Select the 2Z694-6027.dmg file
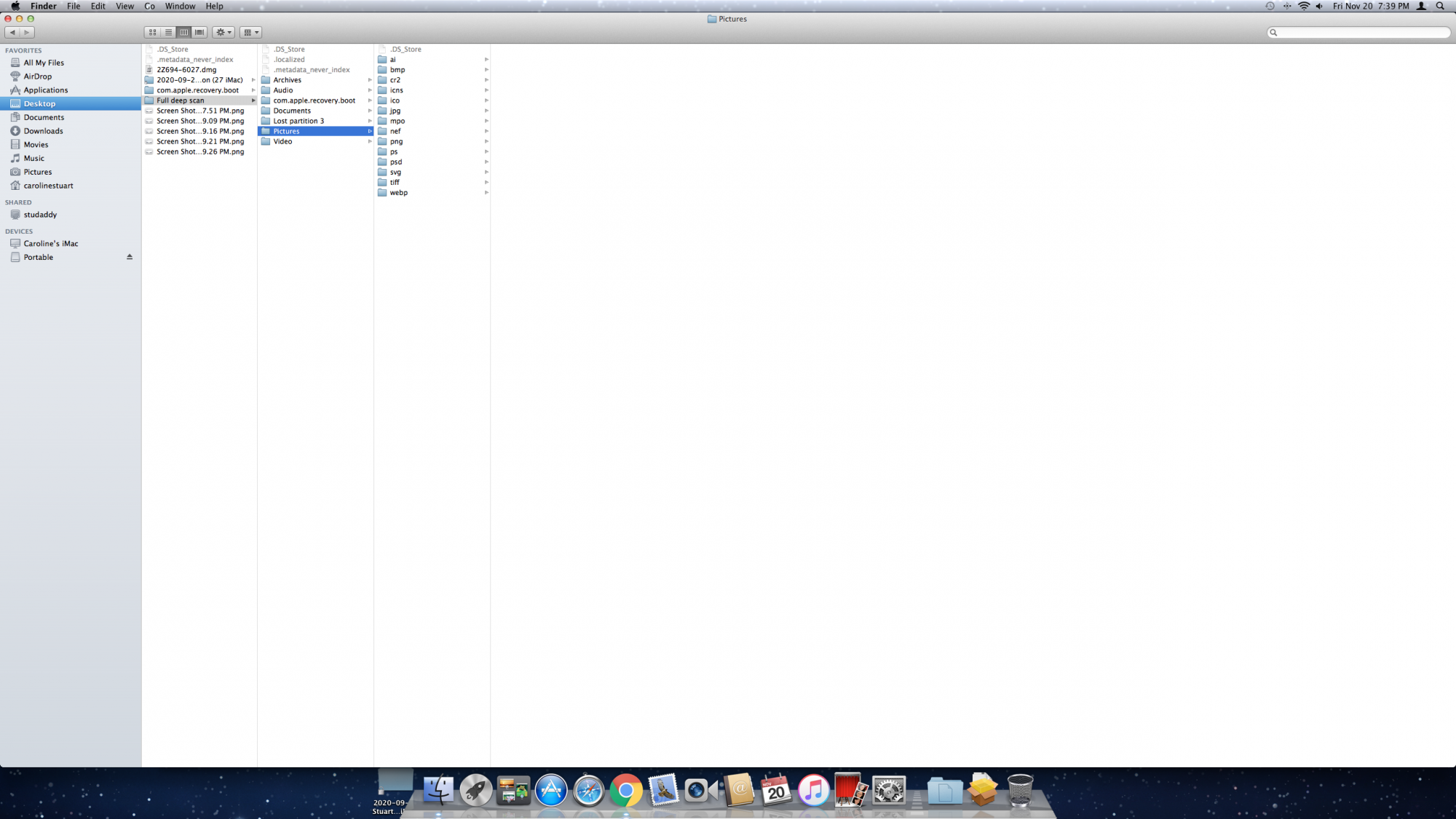The image size is (1456, 819). [186, 70]
